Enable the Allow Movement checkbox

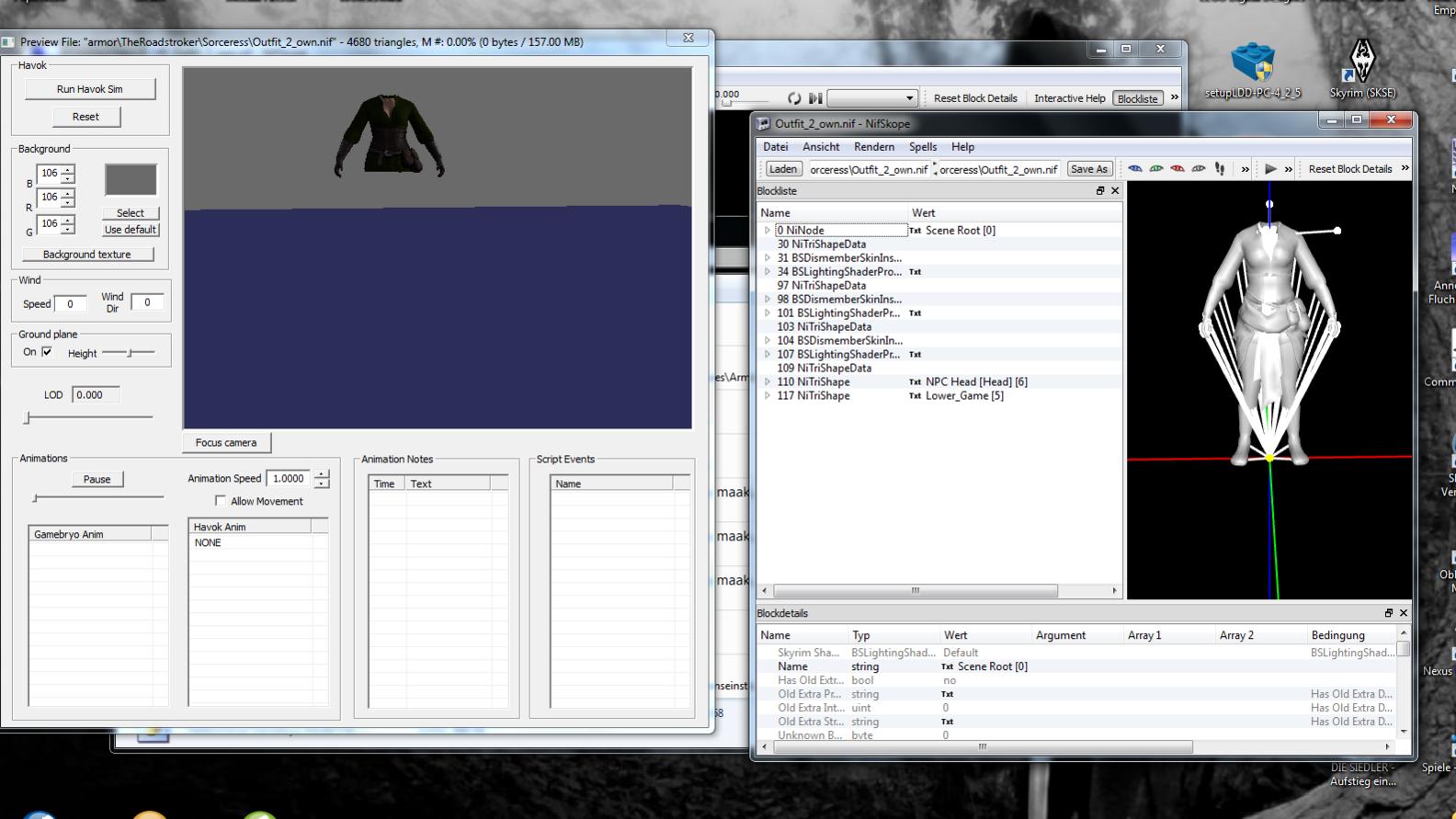pos(221,501)
